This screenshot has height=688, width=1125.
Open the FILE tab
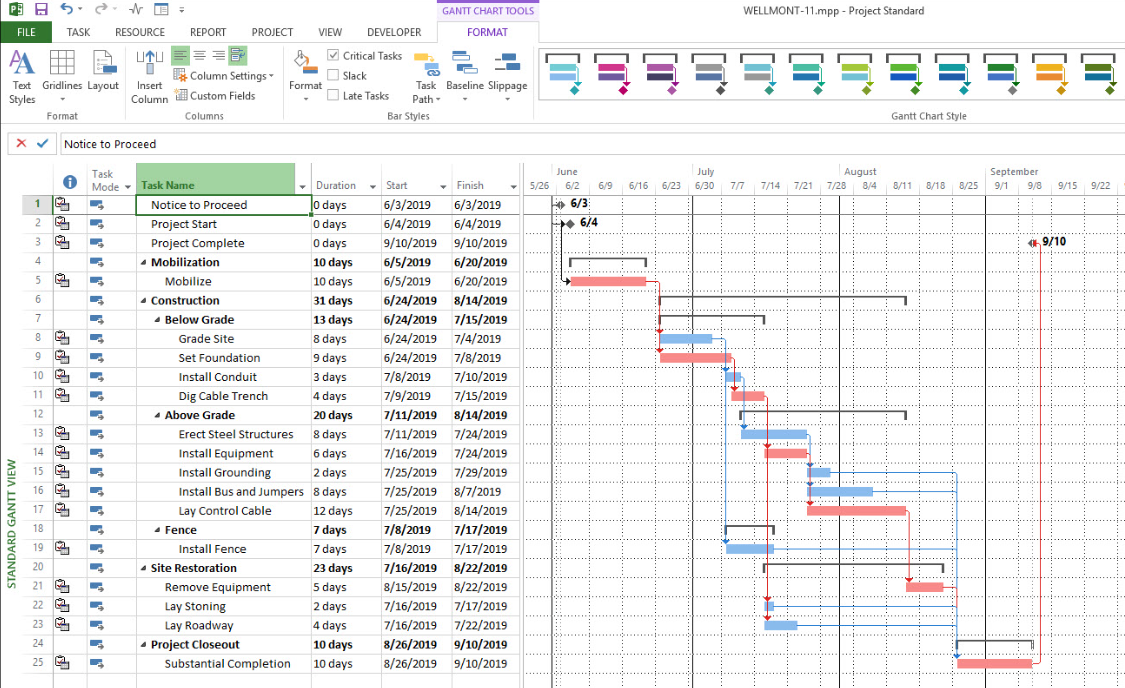[26, 32]
